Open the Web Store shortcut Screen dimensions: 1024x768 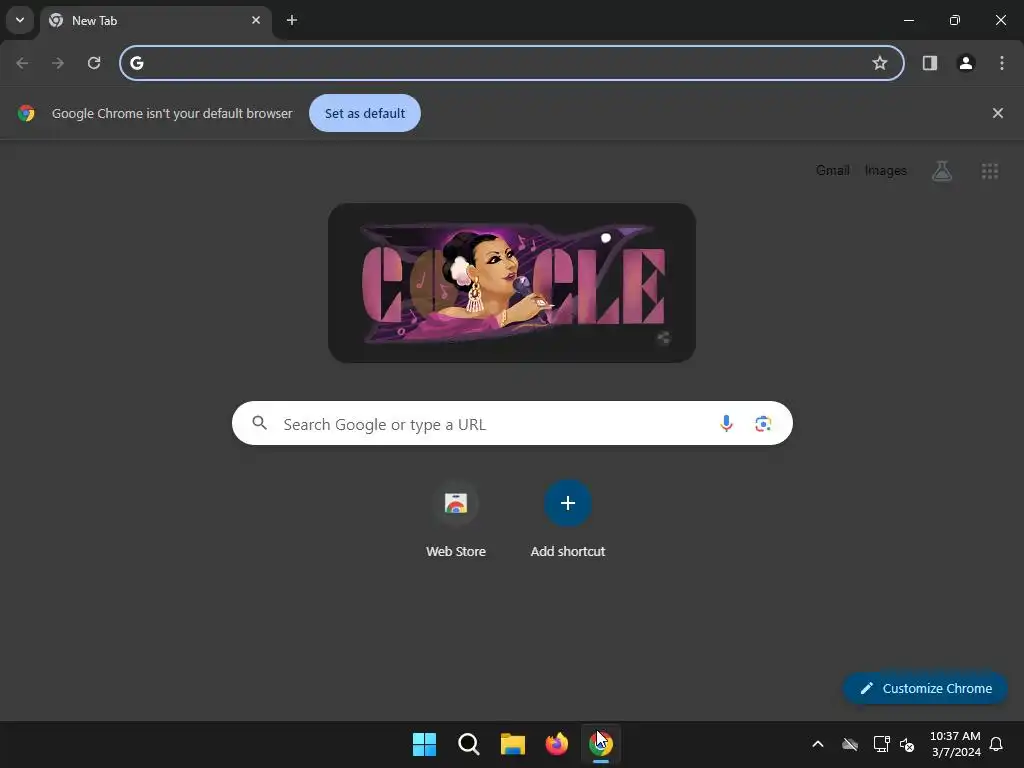[456, 519]
